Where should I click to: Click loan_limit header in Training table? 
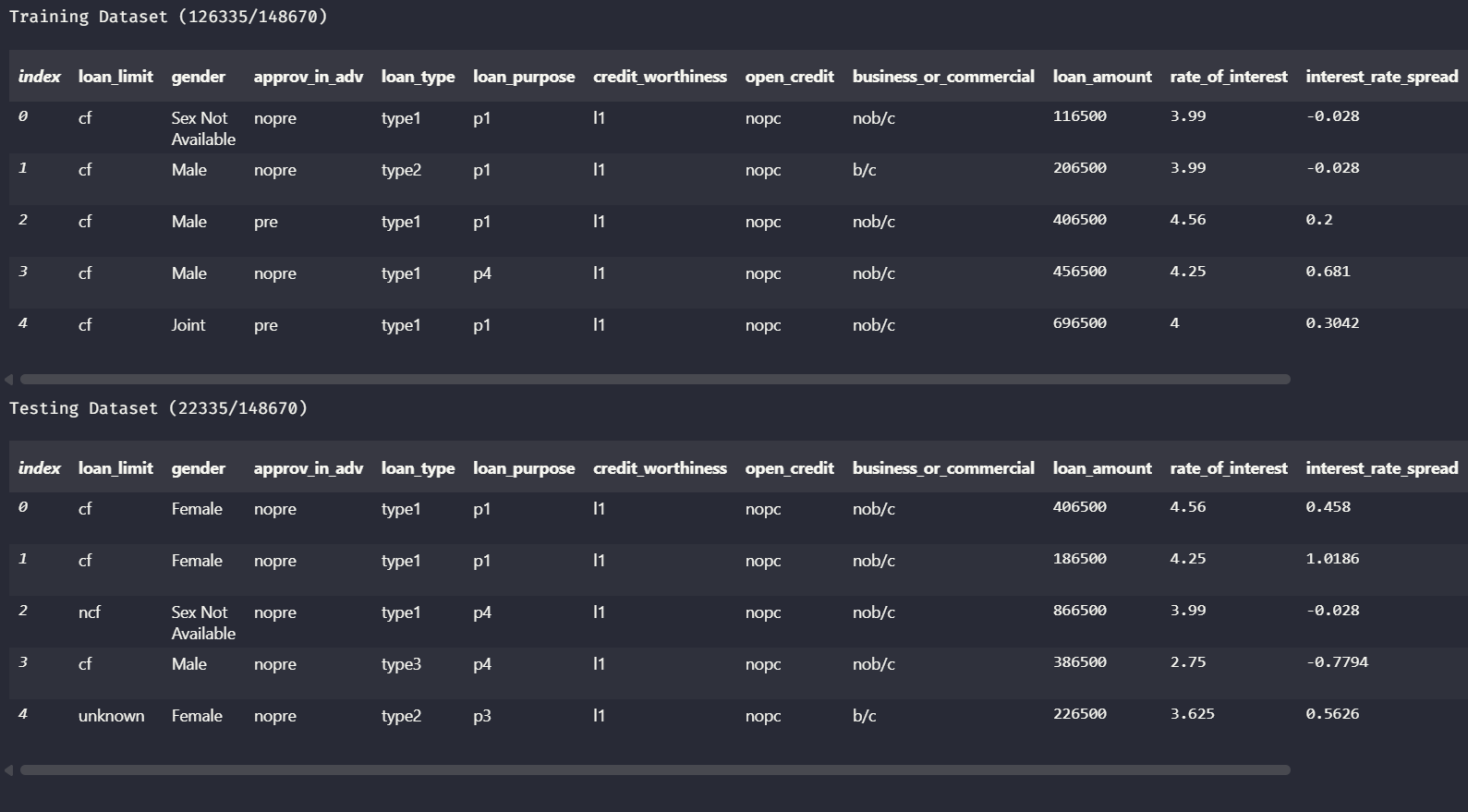pos(115,77)
